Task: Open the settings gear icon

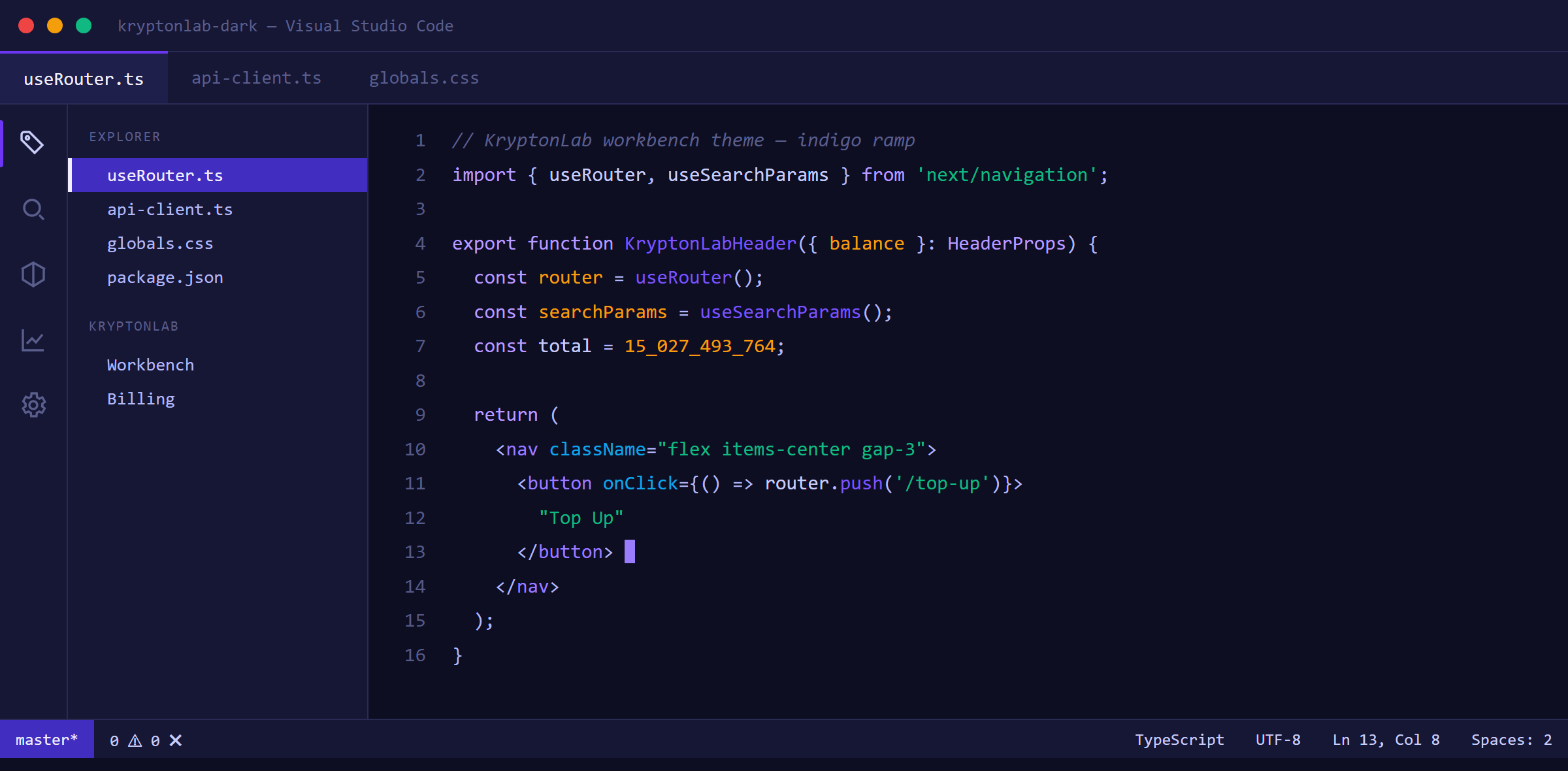Action: point(34,405)
